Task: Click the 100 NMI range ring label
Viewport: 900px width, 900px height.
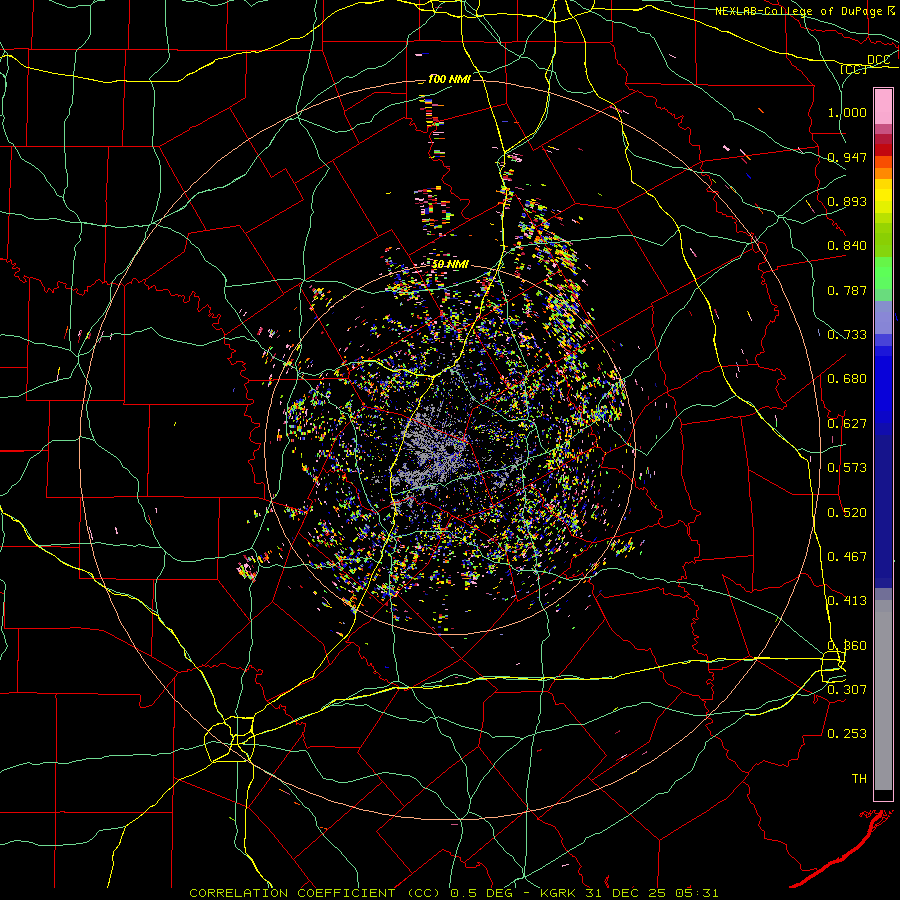Action: (449, 79)
